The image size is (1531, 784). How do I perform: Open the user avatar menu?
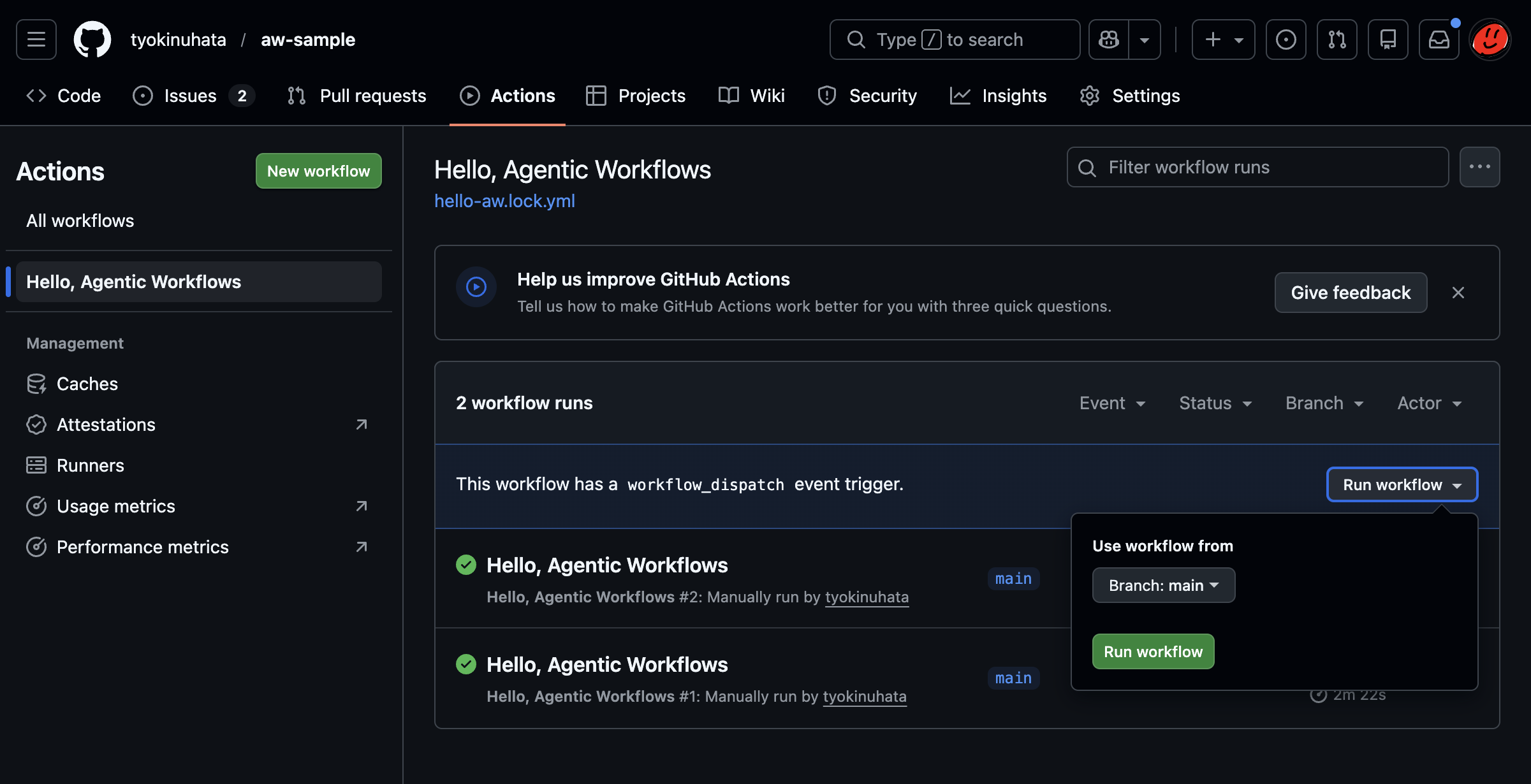(1490, 40)
